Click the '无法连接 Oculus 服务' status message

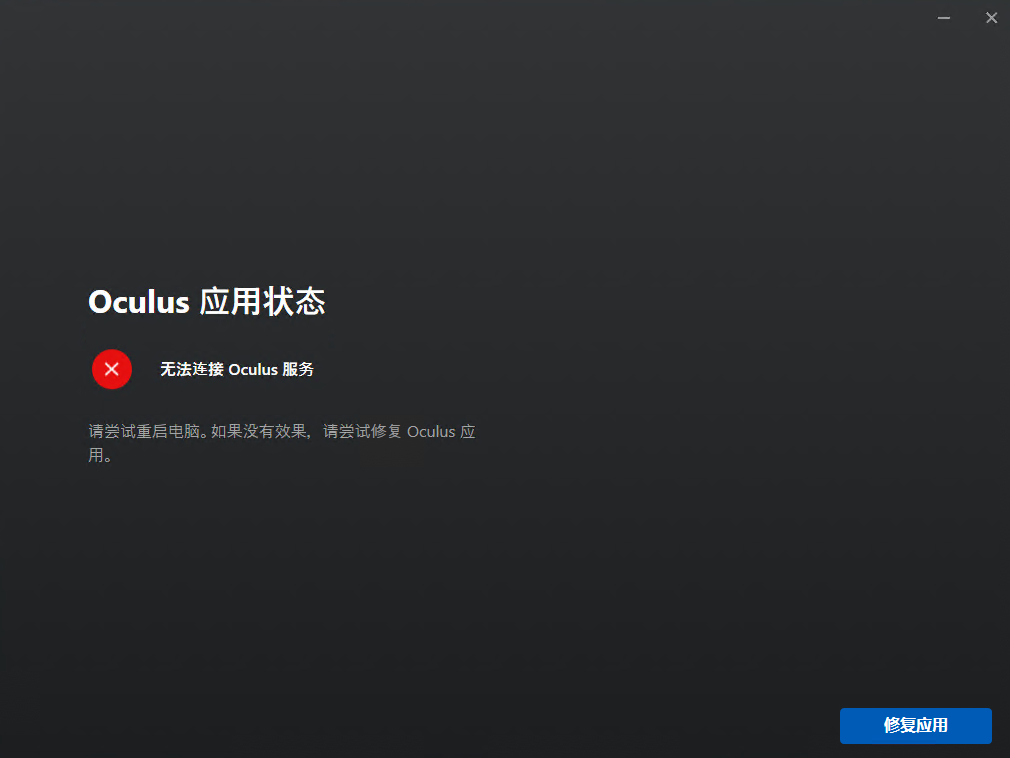(x=236, y=369)
